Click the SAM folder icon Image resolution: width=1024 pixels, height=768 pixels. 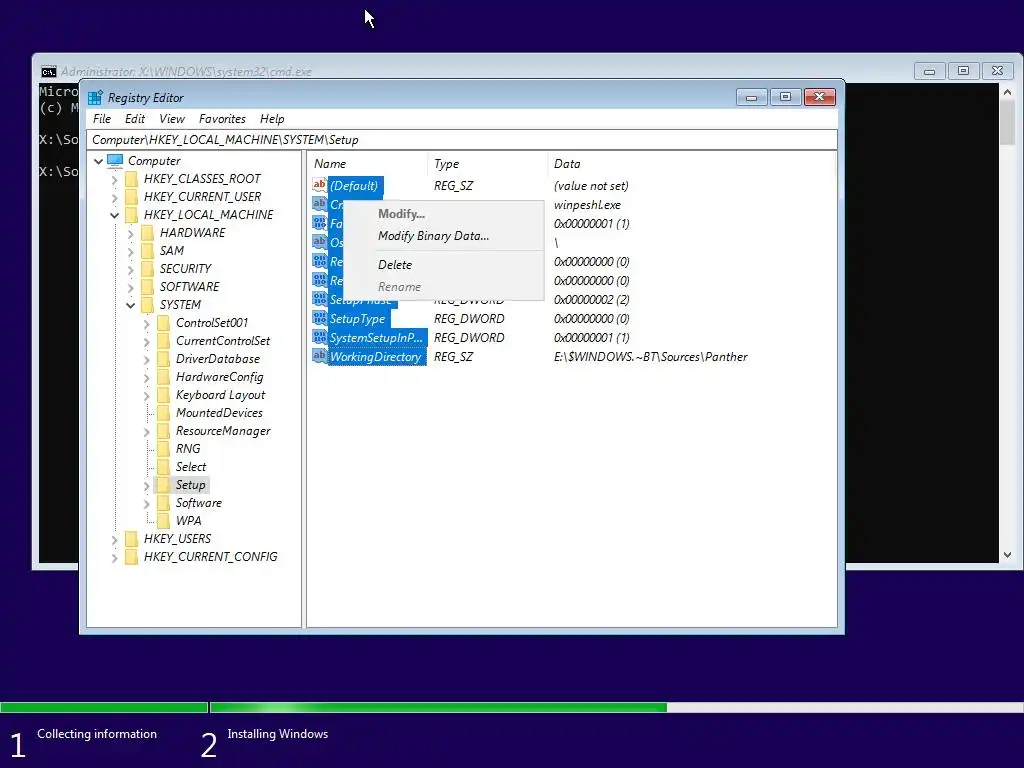pos(148,251)
